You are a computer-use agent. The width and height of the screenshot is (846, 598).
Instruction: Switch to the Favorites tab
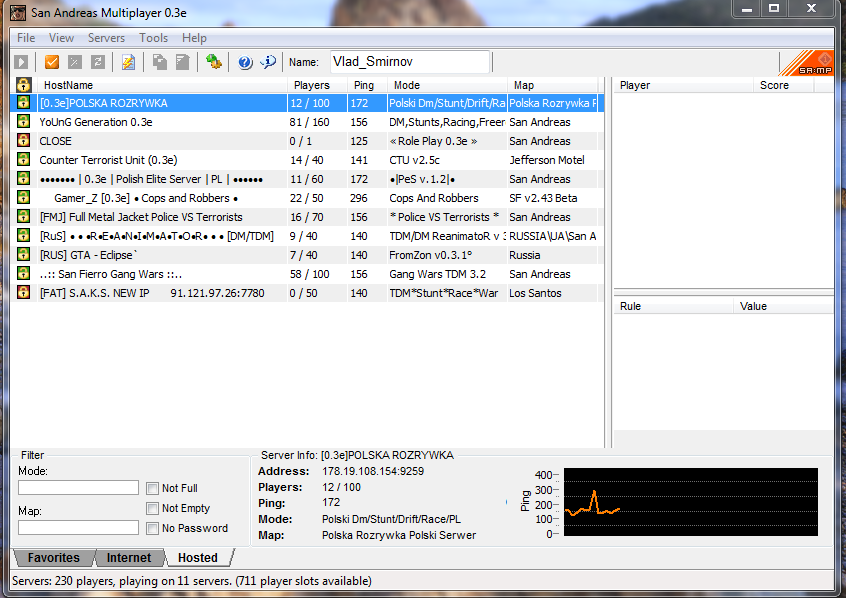click(53, 558)
